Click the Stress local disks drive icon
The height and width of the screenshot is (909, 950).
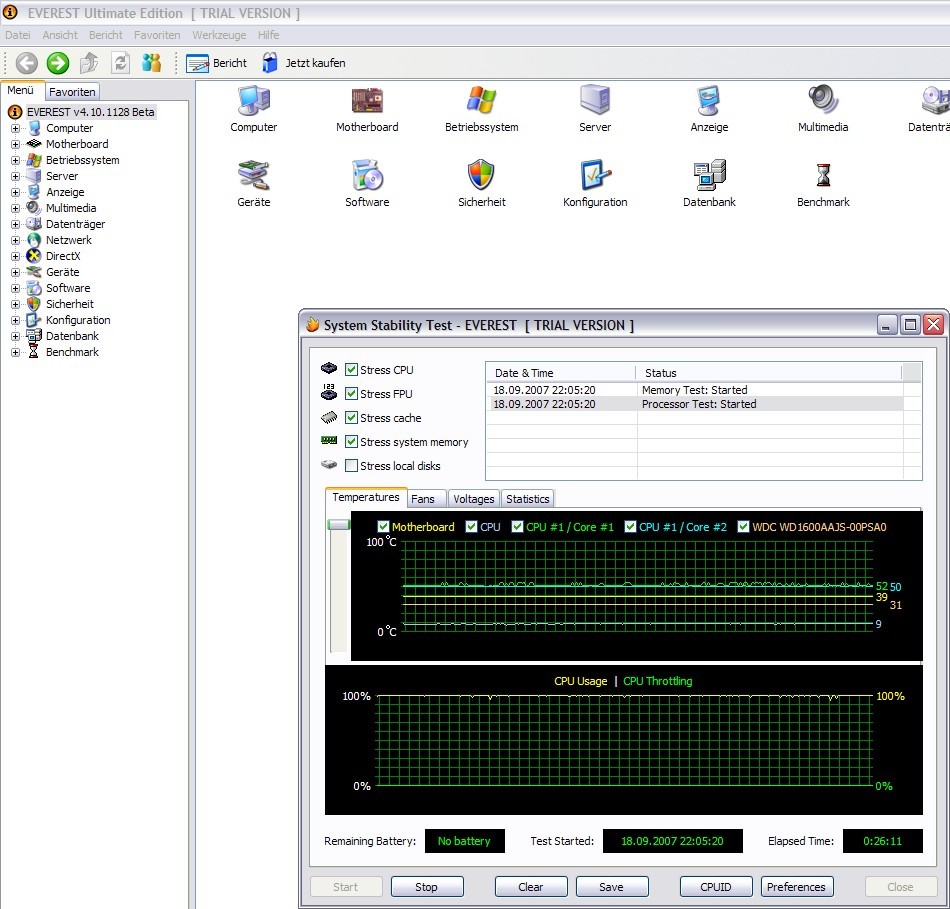click(329, 465)
